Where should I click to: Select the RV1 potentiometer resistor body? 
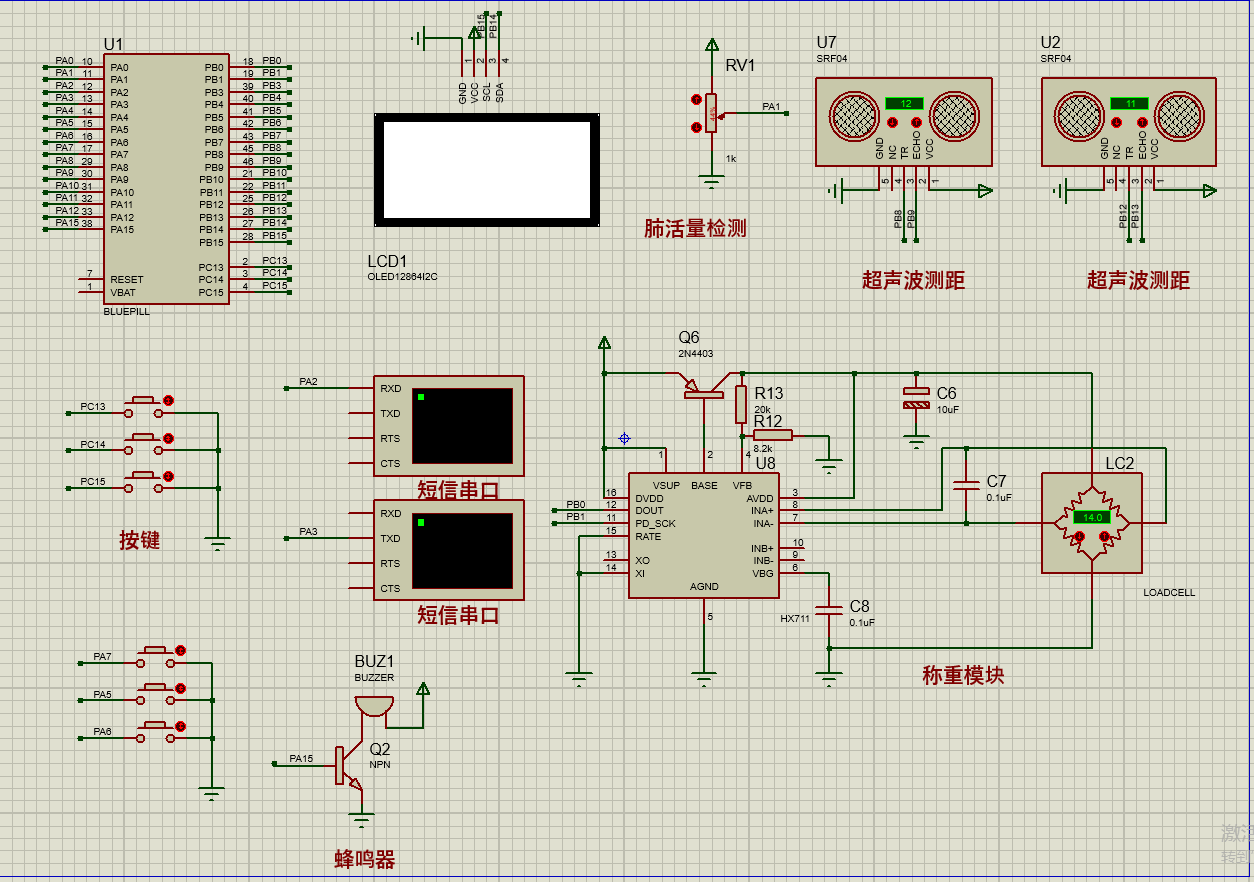[712, 113]
